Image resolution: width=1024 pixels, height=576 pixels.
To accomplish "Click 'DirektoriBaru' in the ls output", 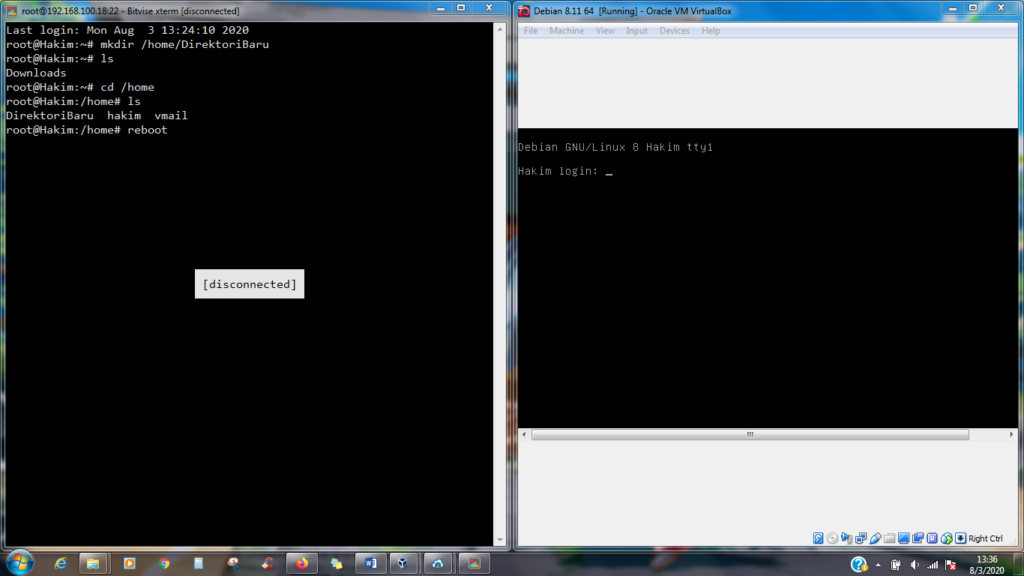I will tap(50, 116).
